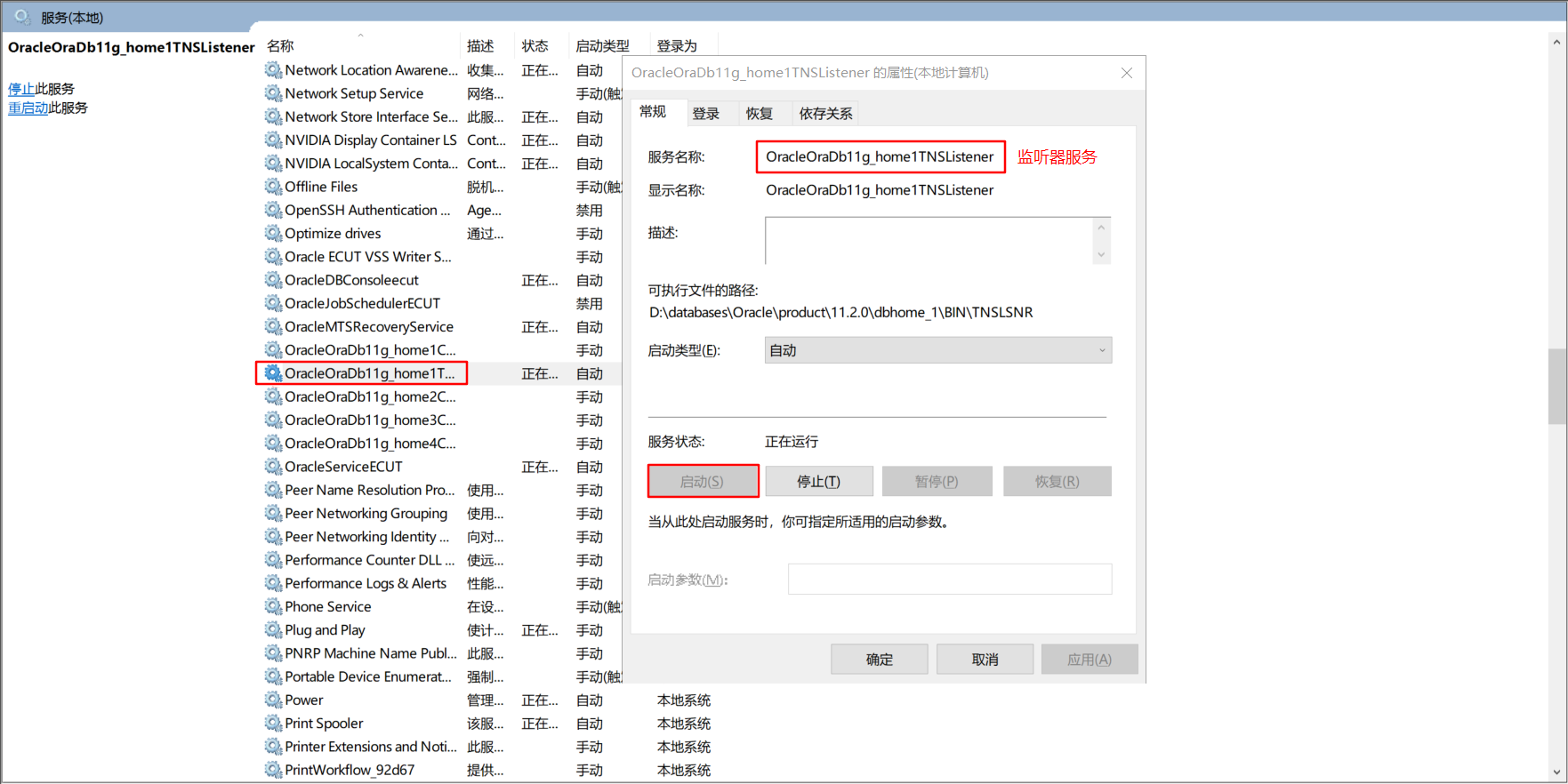Click the 暂停(P) pause button

pyautogui.click(x=937, y=481)
